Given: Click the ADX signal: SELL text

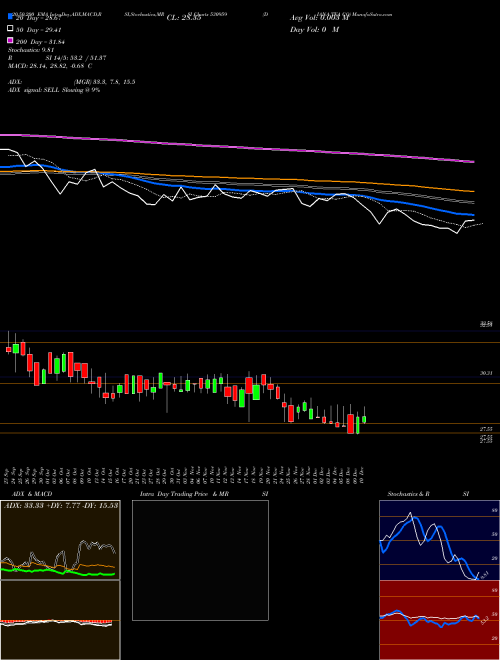Looking at the screenshot, I should click(x=54, y=90).
